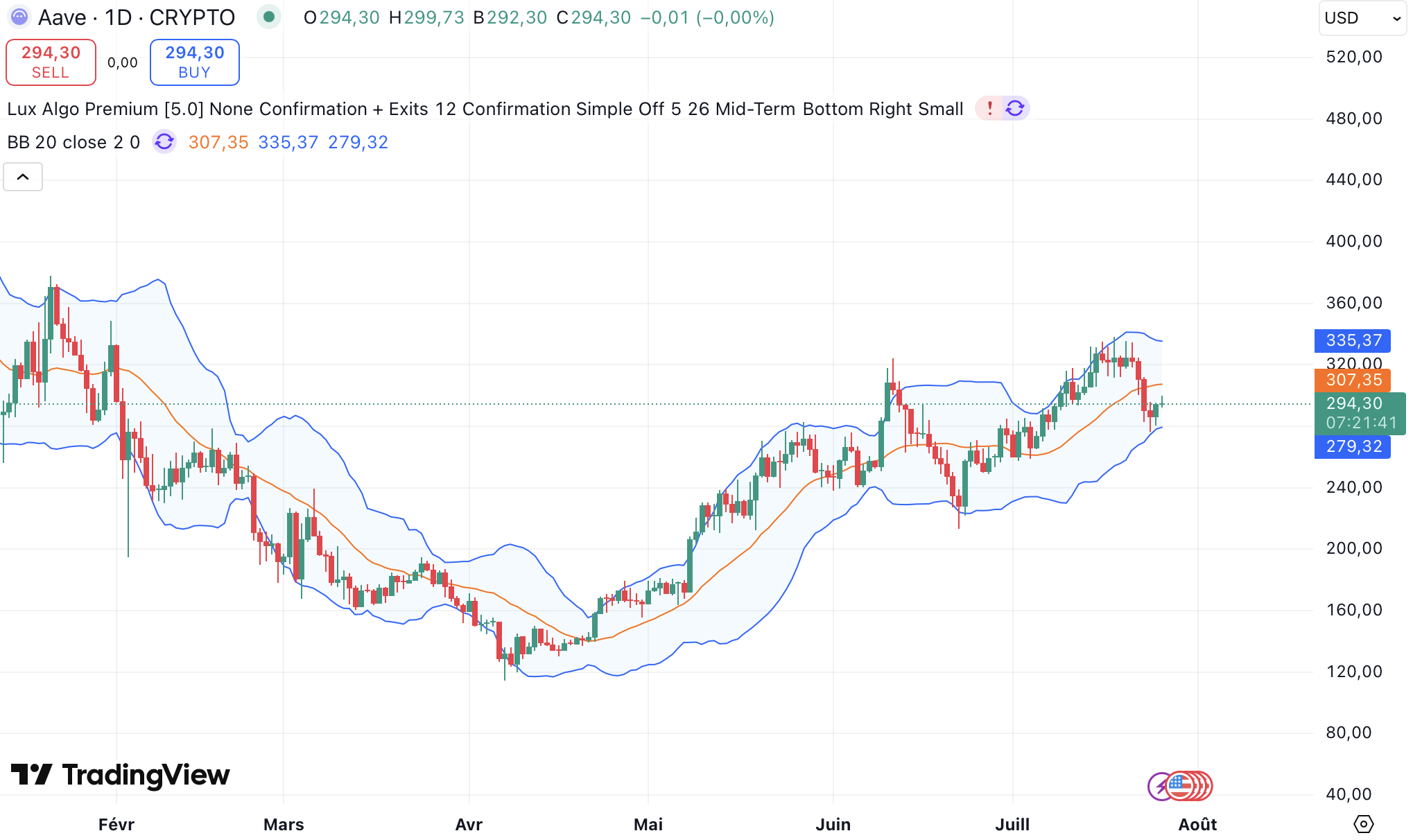Click the TradingView logo
Viewport: 1413px width, 840px height.
click(x=121, y=775)
